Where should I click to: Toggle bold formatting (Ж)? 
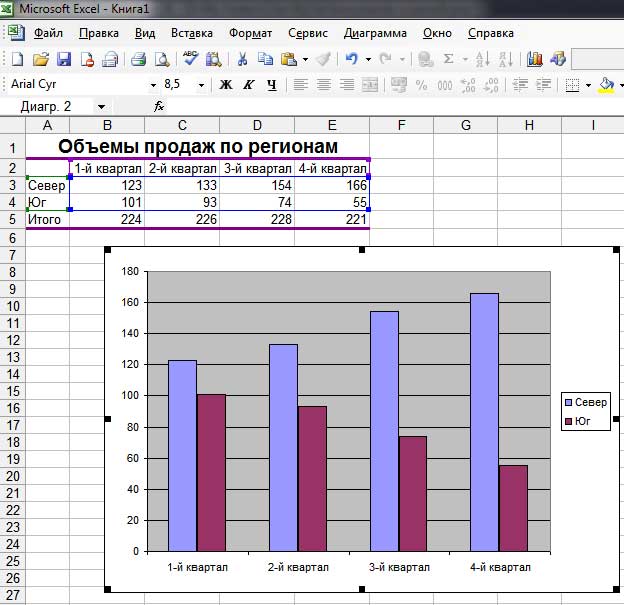(226, 85)
